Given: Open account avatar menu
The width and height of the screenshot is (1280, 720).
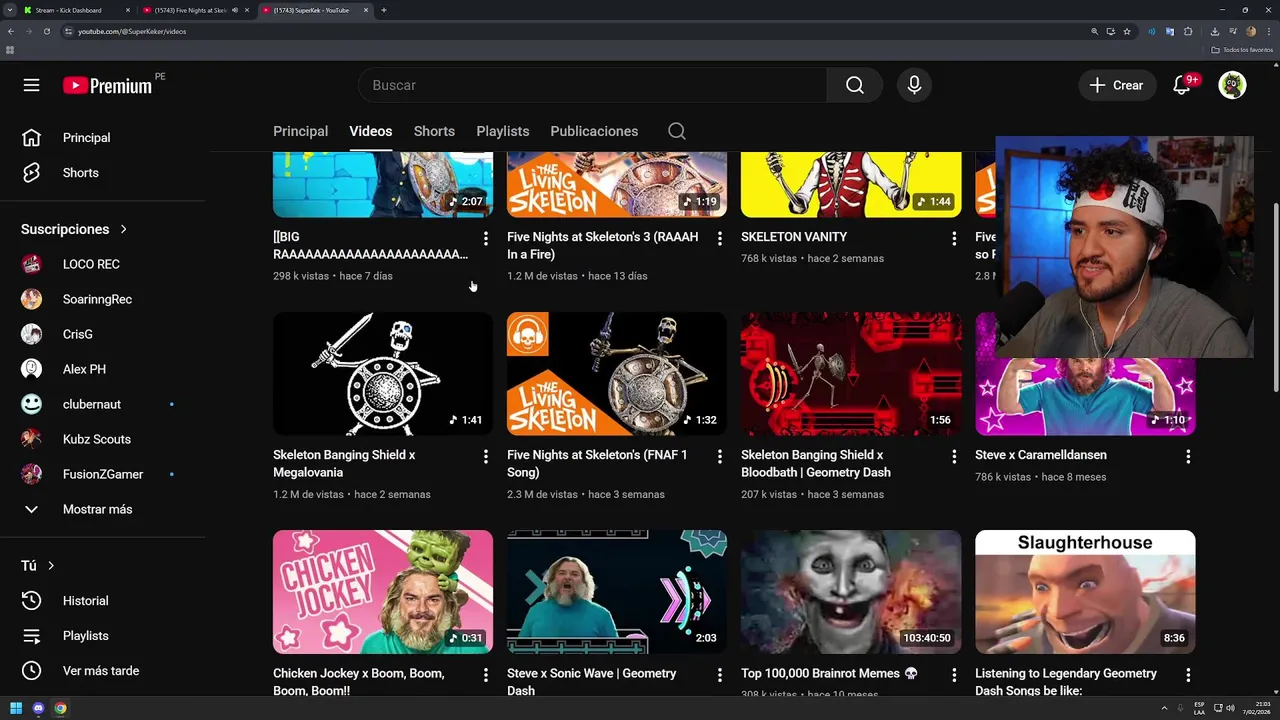Looking at the screenshot, I should point(1232,85).
